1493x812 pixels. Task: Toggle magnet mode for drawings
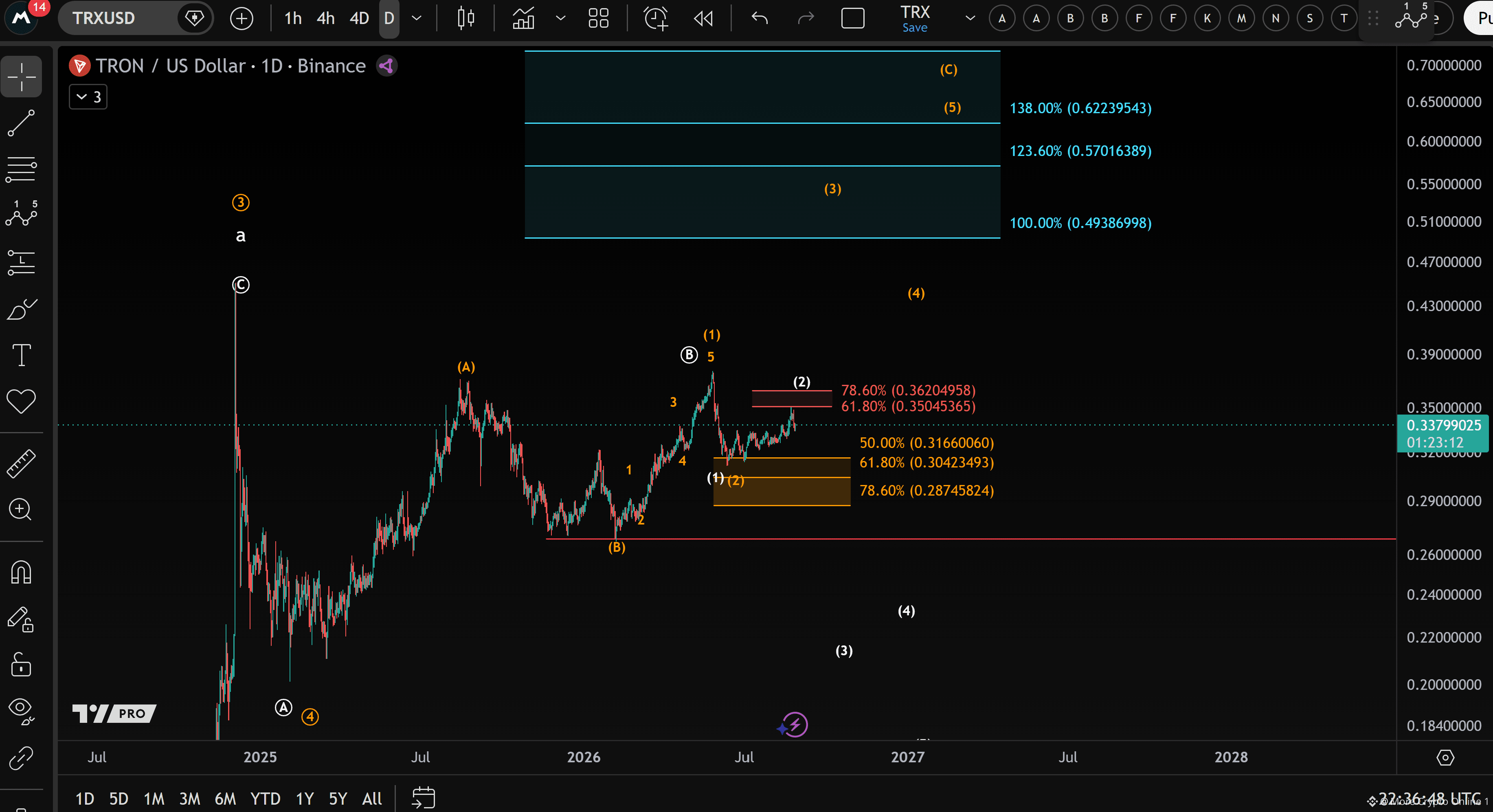tap(22, 573)
